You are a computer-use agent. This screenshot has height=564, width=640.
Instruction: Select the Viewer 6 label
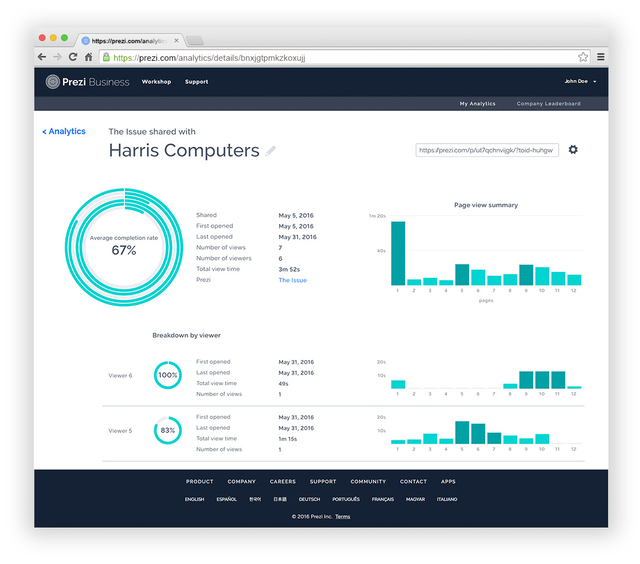click(x=120, y=376)
